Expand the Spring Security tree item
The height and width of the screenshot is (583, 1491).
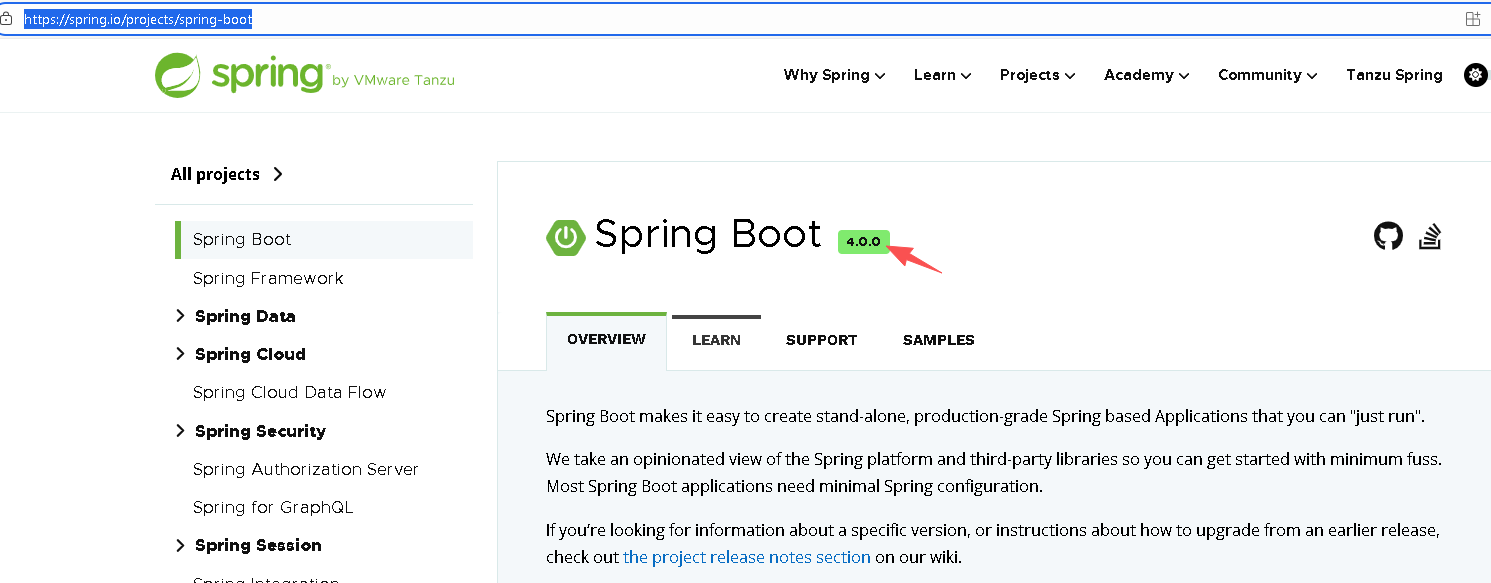[x=181, y=431]
